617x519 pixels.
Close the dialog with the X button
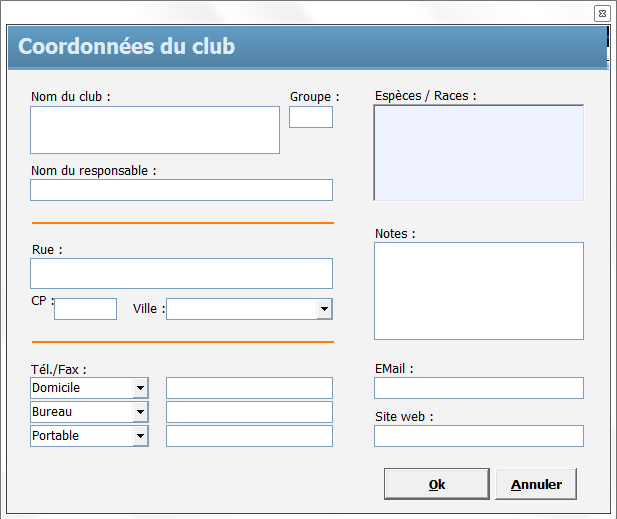click(x=602, y=13)
